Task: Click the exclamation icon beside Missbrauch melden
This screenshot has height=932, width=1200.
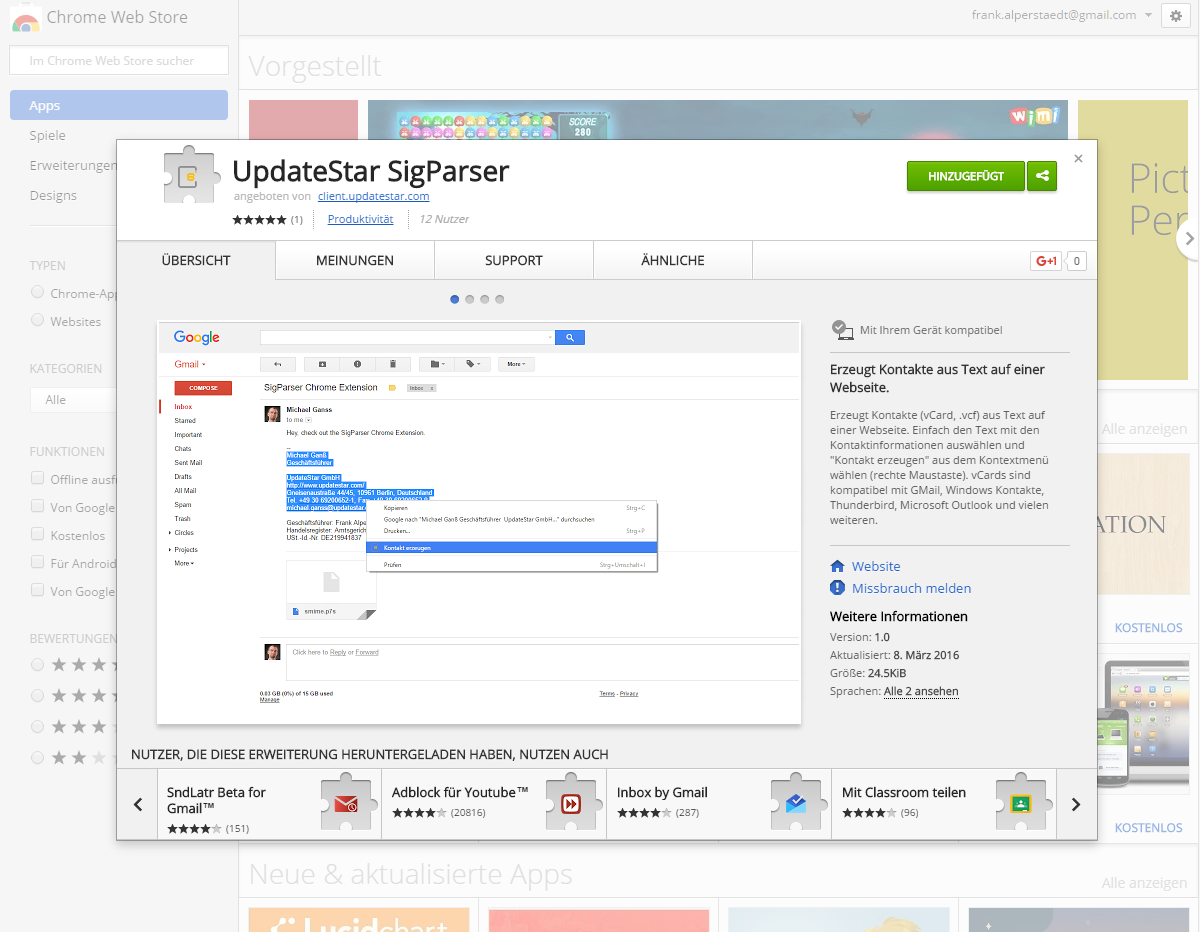Action: click(x=838, y=588)
